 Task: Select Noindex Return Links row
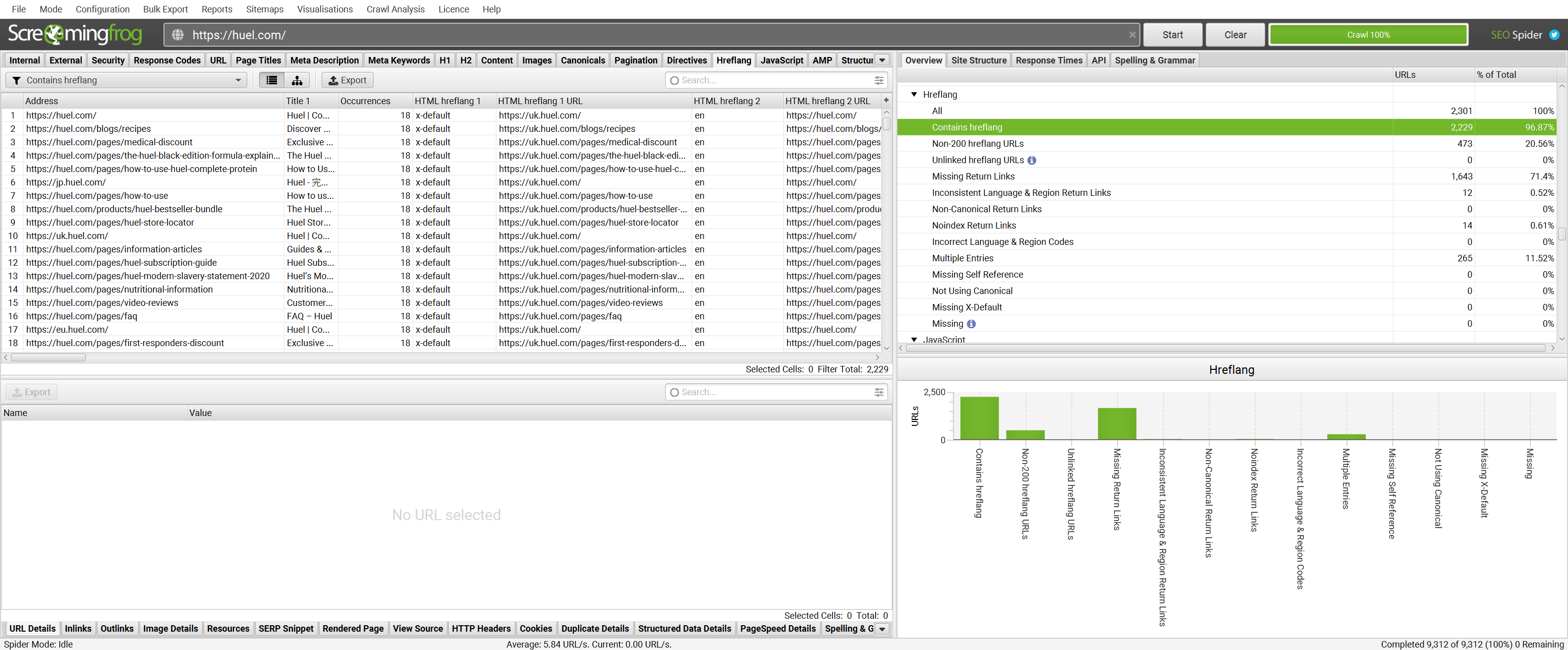pos(1226,226)
